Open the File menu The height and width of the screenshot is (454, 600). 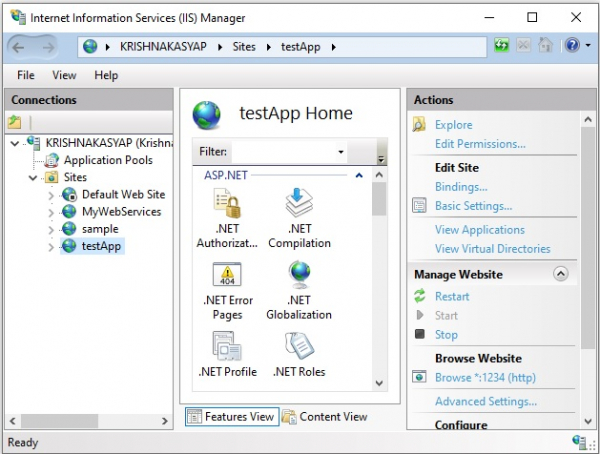coord(26,75)
